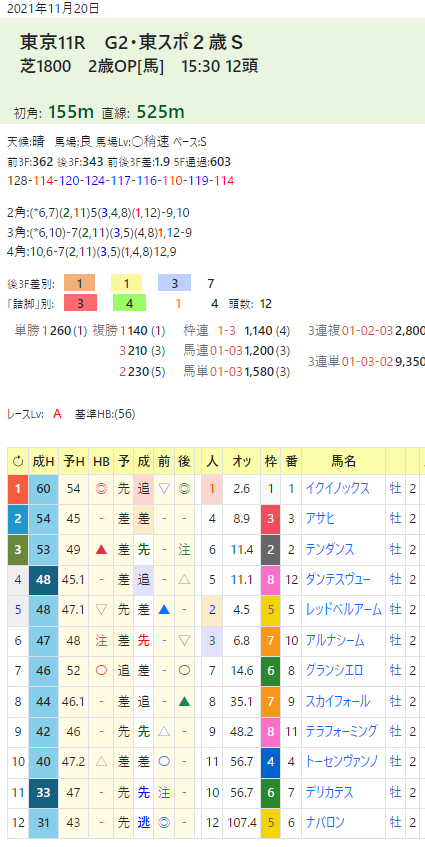Sort by オッ odds column header
This screenshot has height=847, width=425.
coord(241,461)
